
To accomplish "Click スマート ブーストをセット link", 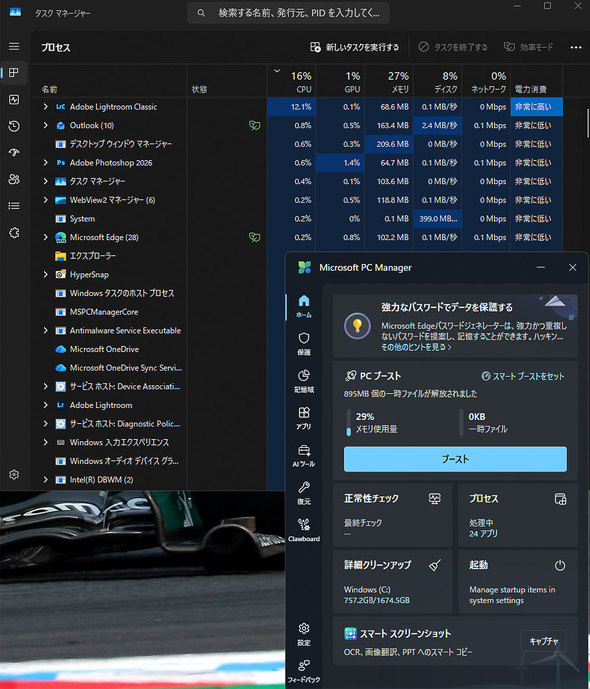I will point(523,376).
